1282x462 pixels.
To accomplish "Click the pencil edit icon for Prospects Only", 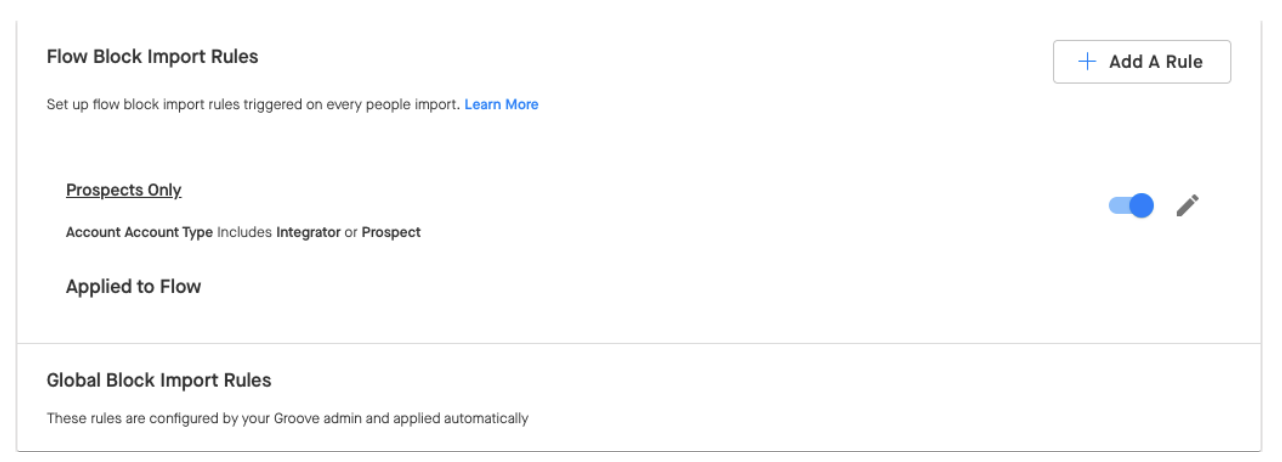I will (x=1187, y=205).
